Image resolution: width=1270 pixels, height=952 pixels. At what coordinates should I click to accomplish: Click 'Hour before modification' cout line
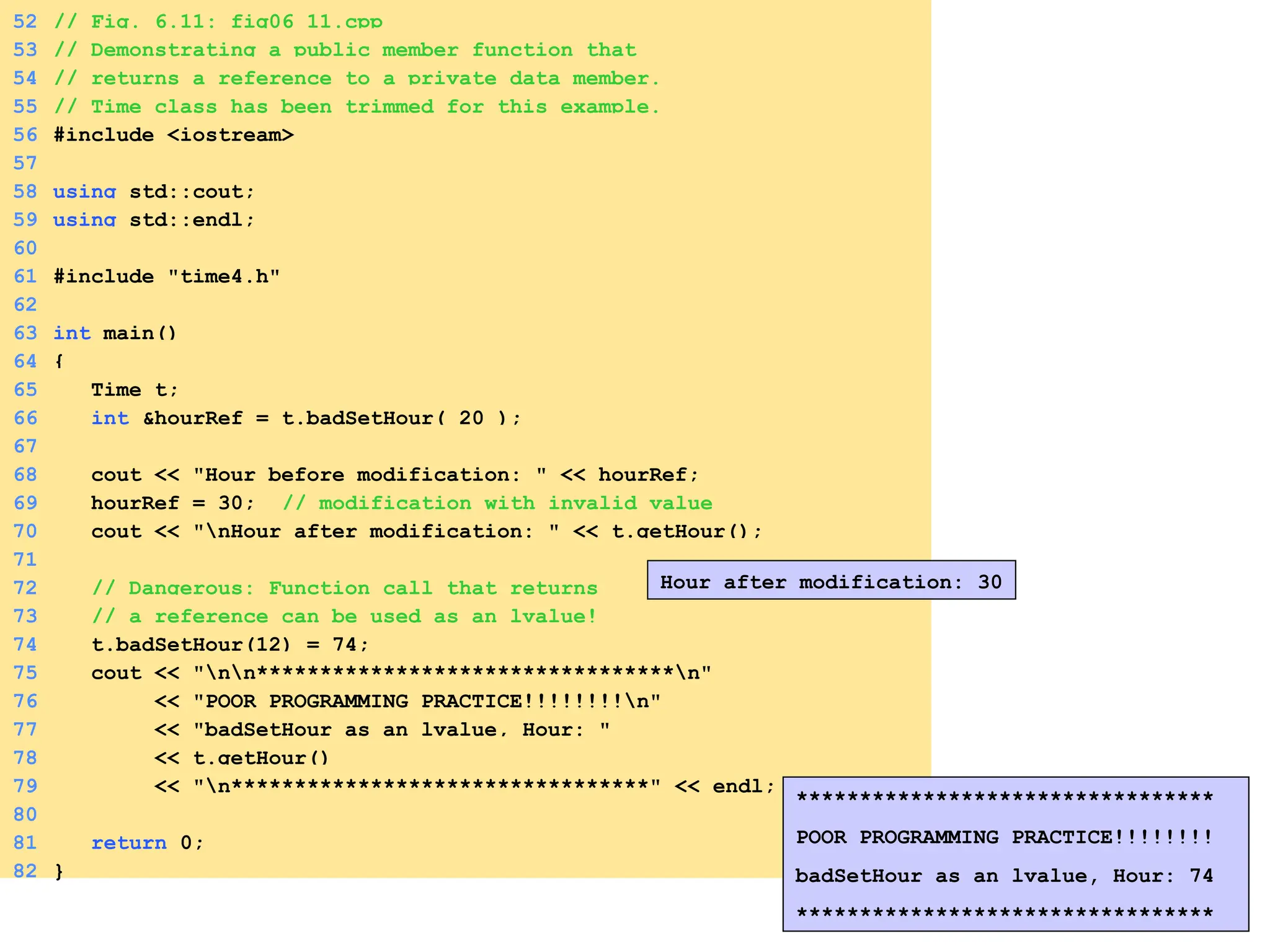395,475
